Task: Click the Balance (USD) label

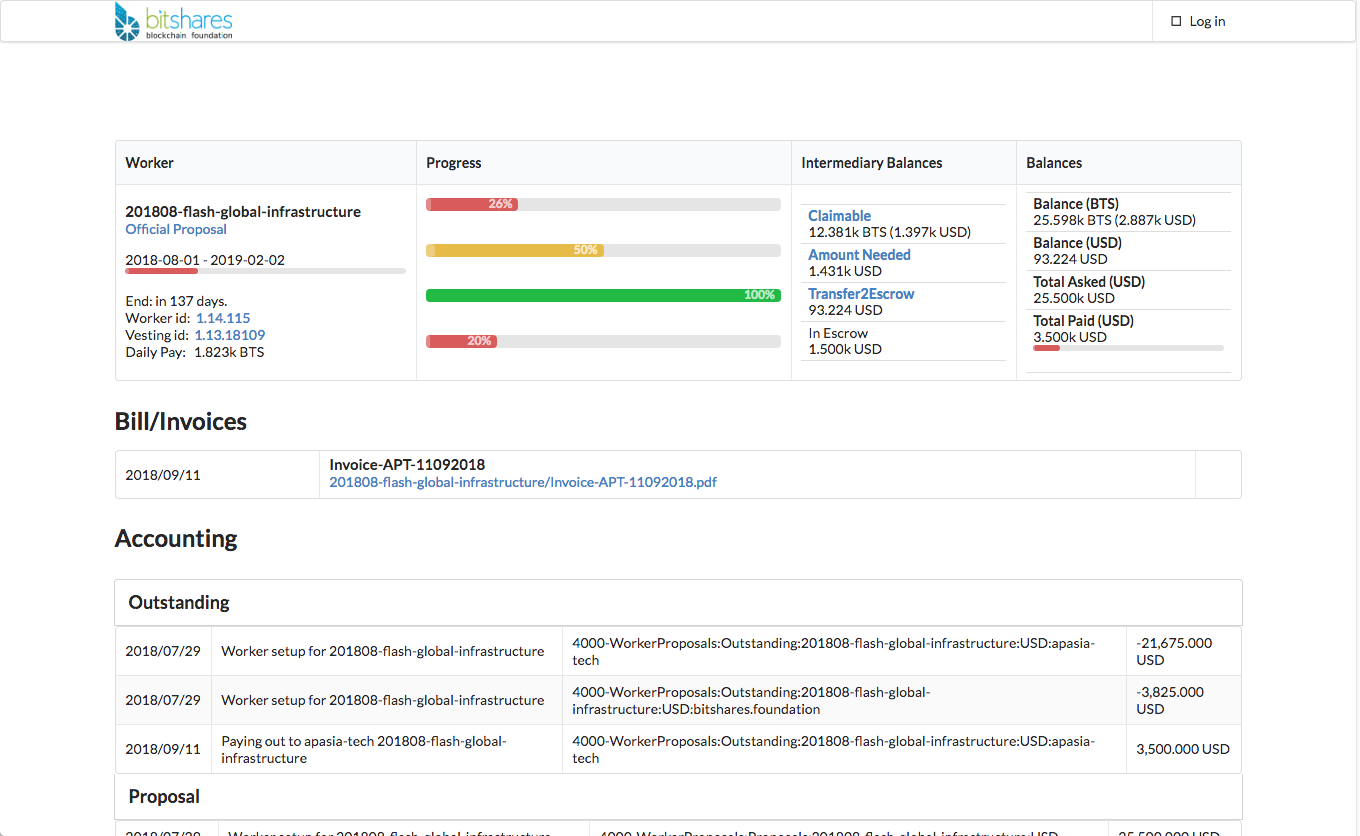Action: 1078,243
